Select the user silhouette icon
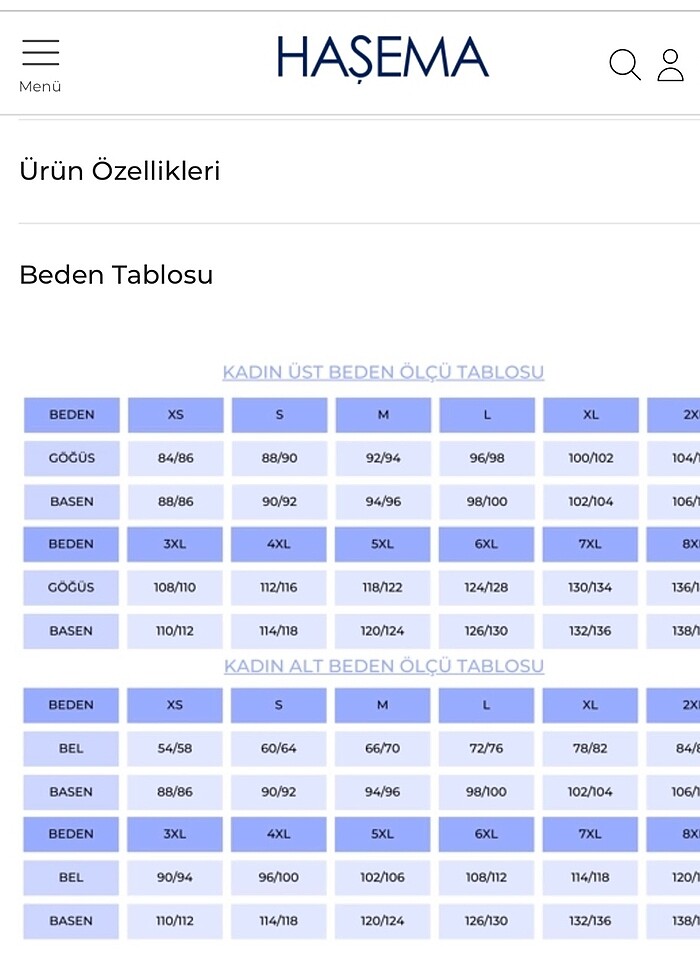Image resolution: width=700 pixels, height=980 pixels. (672, 64)
